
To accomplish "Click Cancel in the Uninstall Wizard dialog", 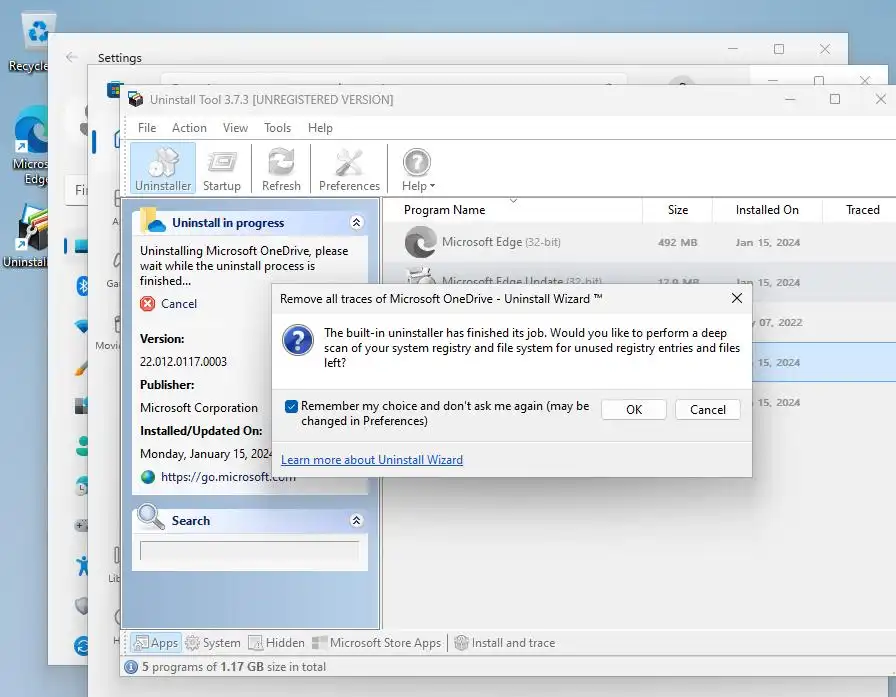I will tap(707, 410).
